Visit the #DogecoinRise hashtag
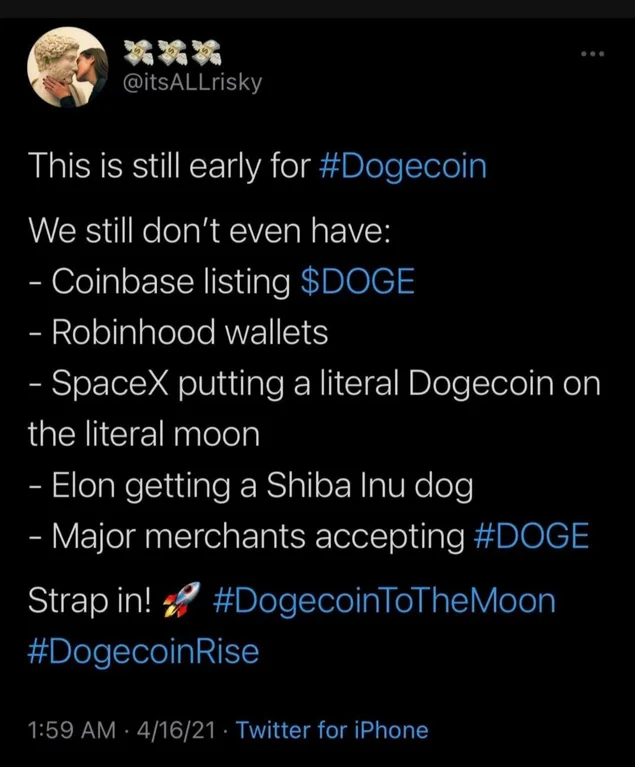Image resolution: width=635 pixels, height=767 pixels. pos(143,652)
